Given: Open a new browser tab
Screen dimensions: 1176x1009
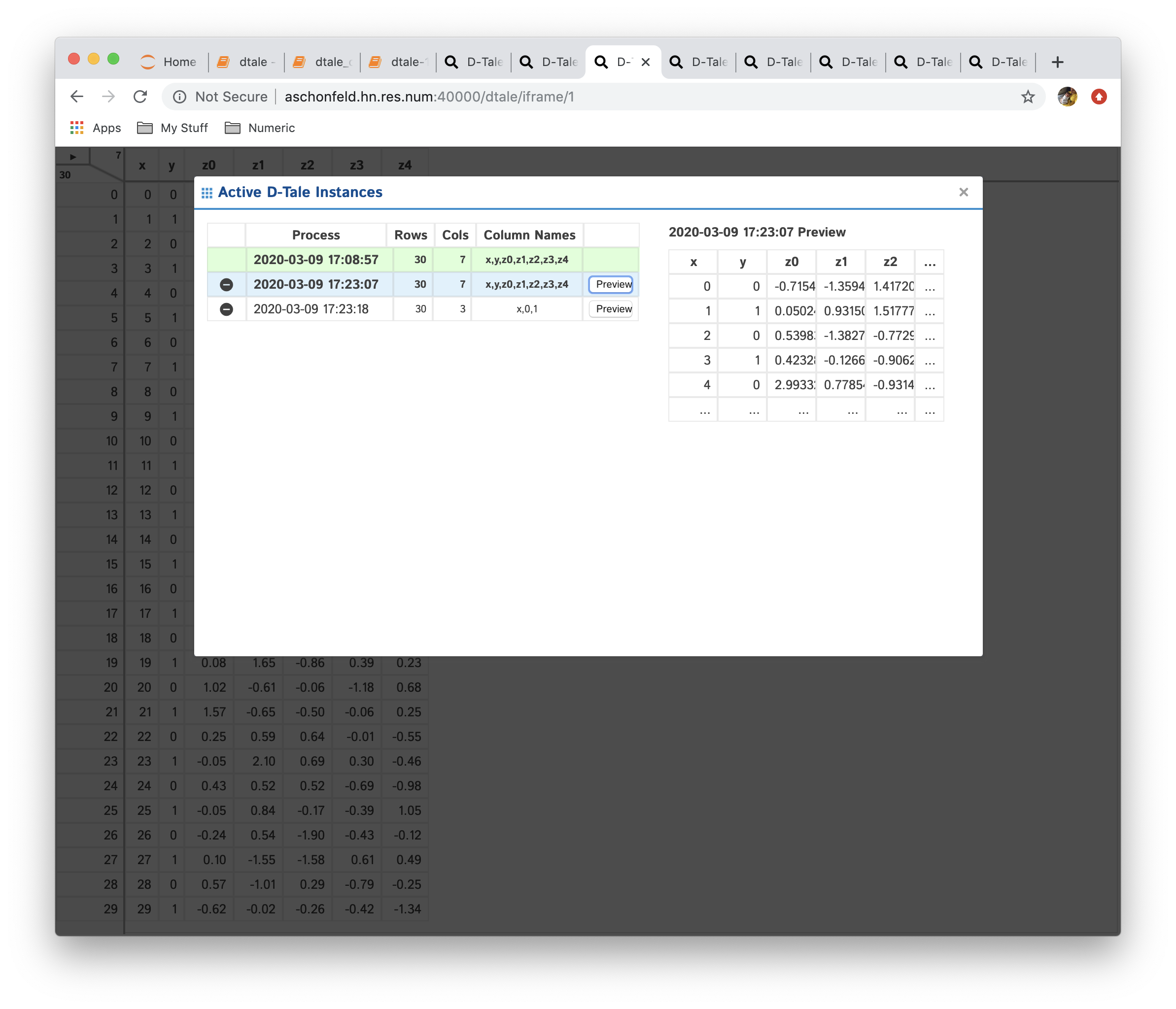Looking at the screenshot, I should tap(1057, 63).
